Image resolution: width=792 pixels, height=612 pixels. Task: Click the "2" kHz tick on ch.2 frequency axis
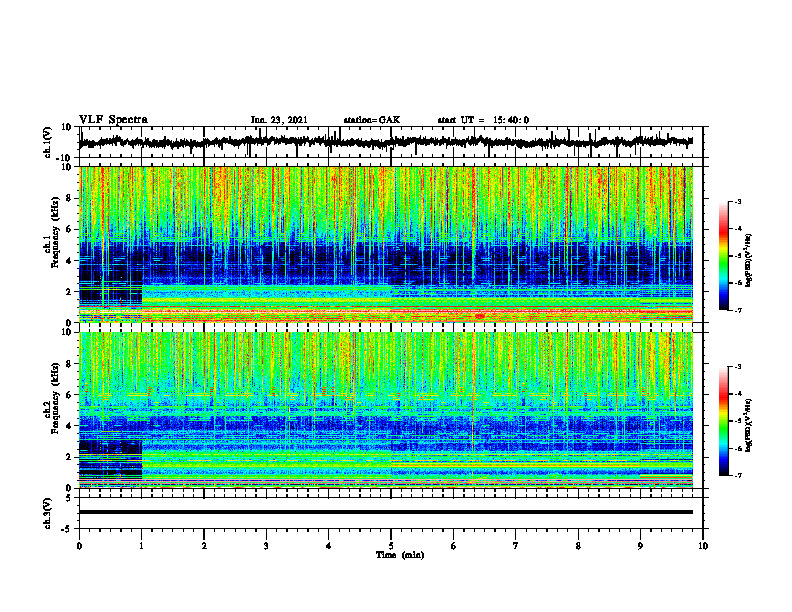[x=70, y=457]
